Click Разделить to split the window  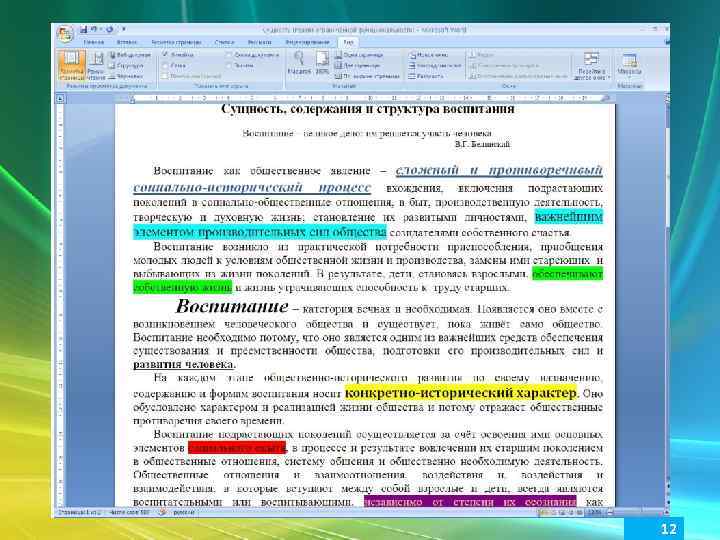point(426,76)
